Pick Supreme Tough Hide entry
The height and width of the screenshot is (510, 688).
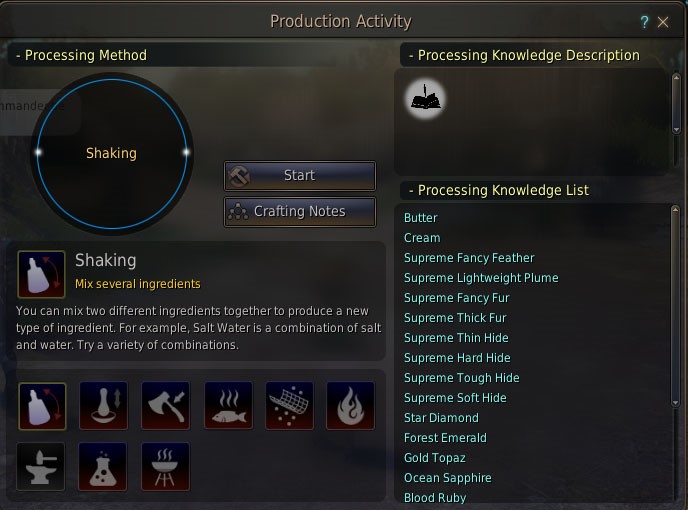click(x=462, y=378)
